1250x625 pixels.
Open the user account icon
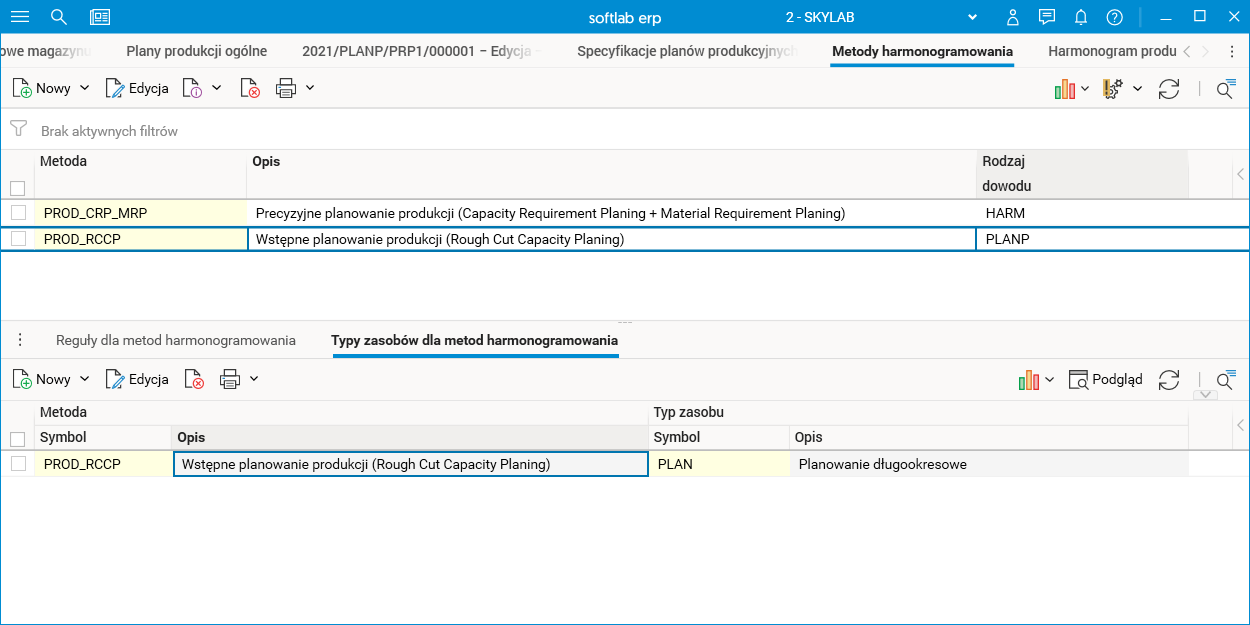[1013, 17]
